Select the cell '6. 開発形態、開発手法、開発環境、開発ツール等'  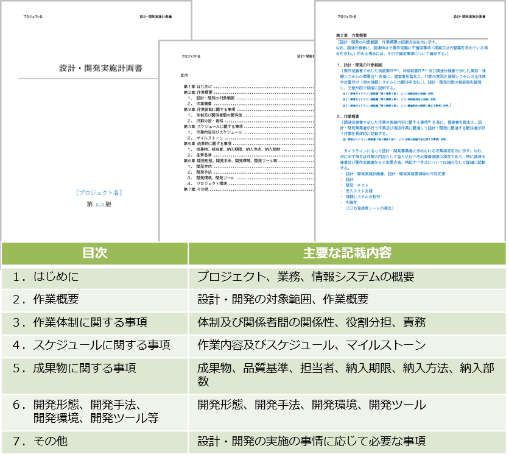tap(95, 412)
